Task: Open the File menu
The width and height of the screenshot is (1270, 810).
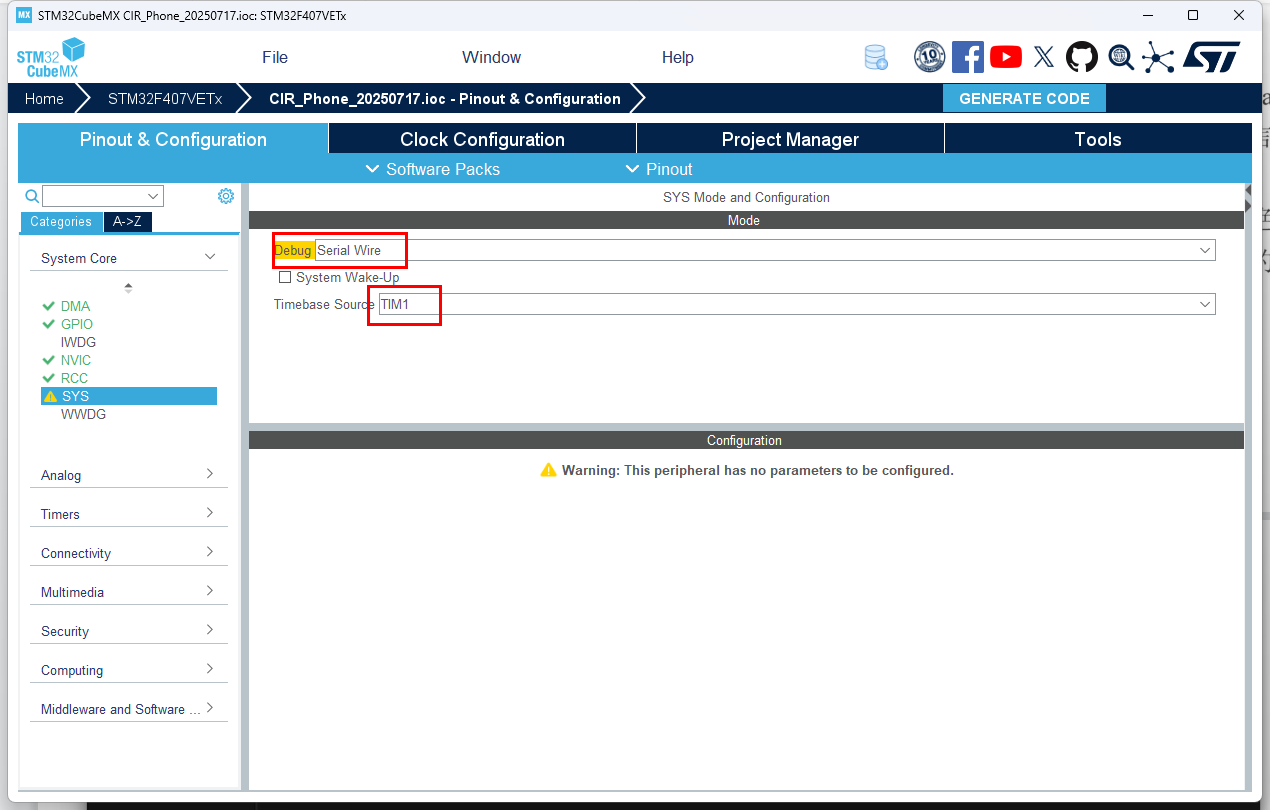Action: (275, 57)
